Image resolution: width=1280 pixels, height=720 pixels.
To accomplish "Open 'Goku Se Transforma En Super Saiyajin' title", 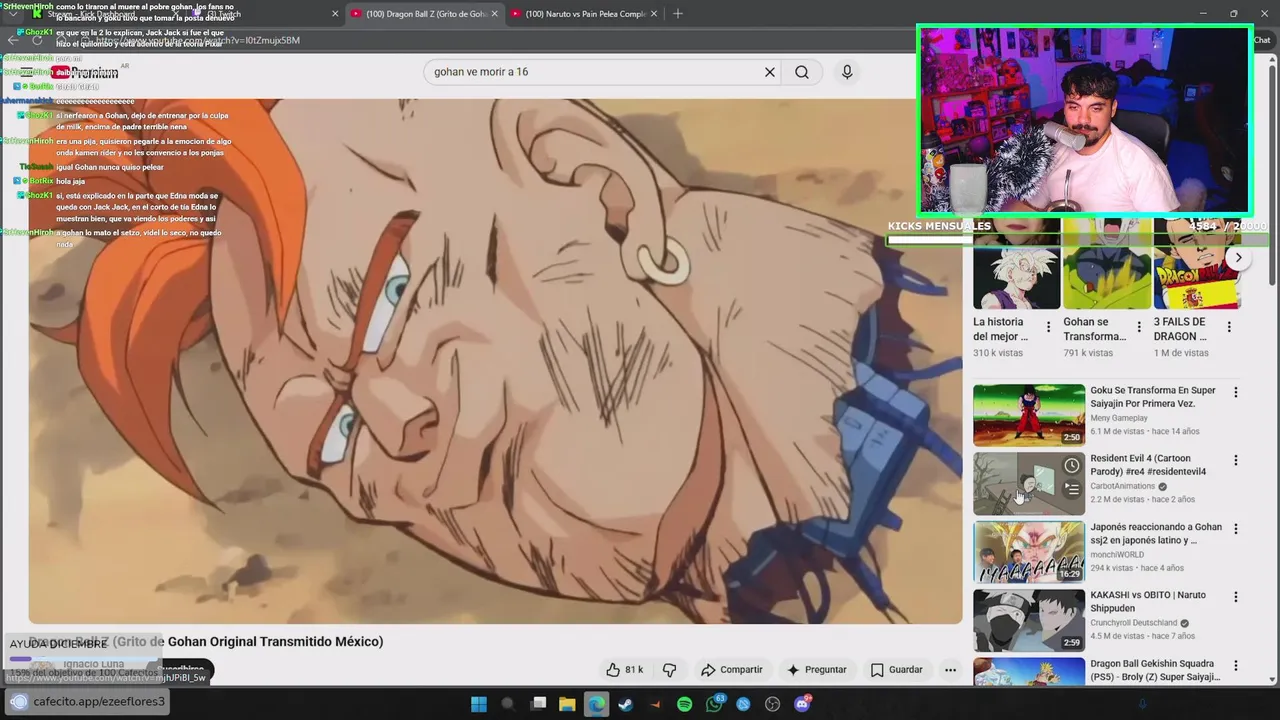I will [x=1153, y=397].
